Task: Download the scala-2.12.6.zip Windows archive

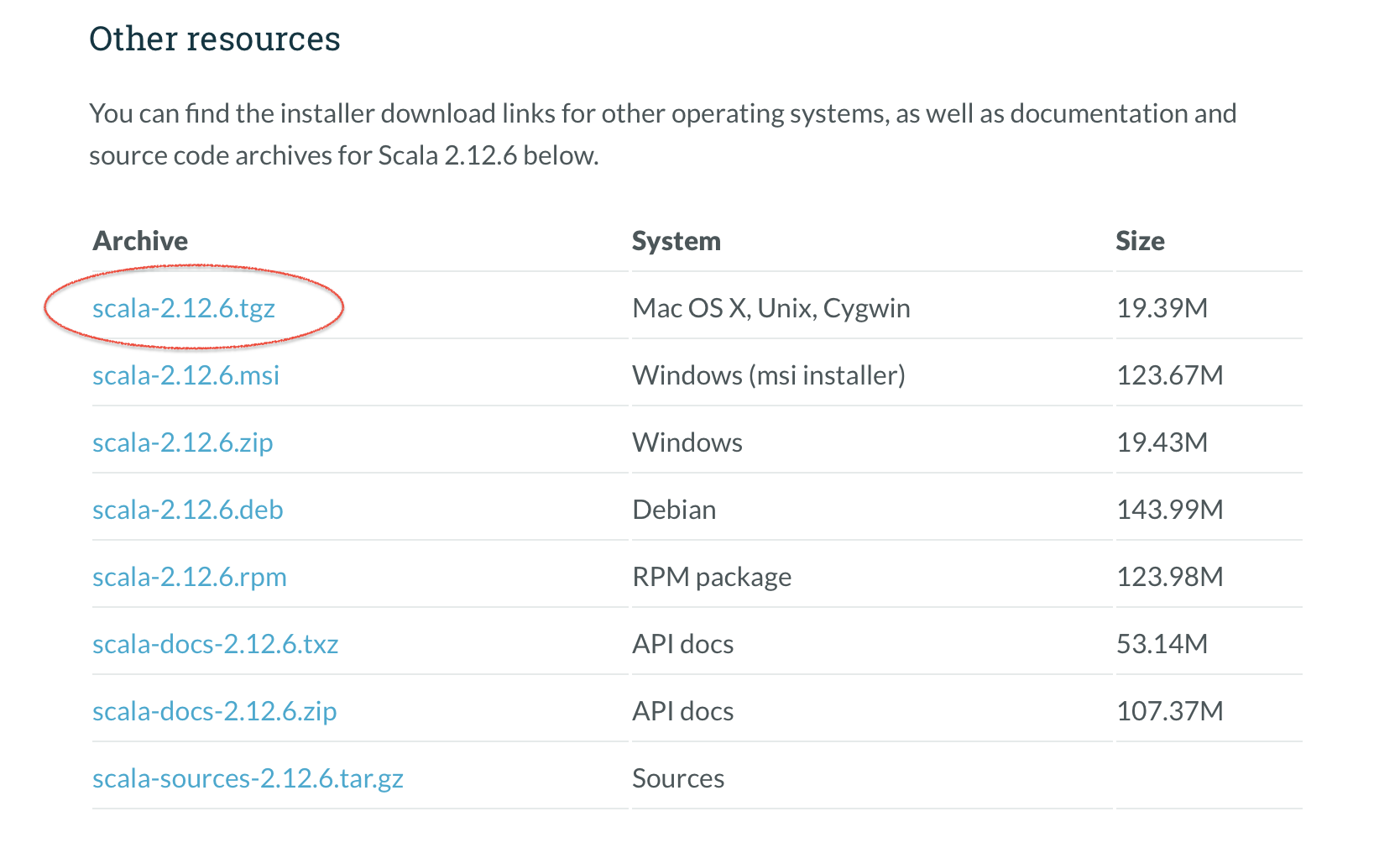Action: pyautogui.click(x=182, y=442)
